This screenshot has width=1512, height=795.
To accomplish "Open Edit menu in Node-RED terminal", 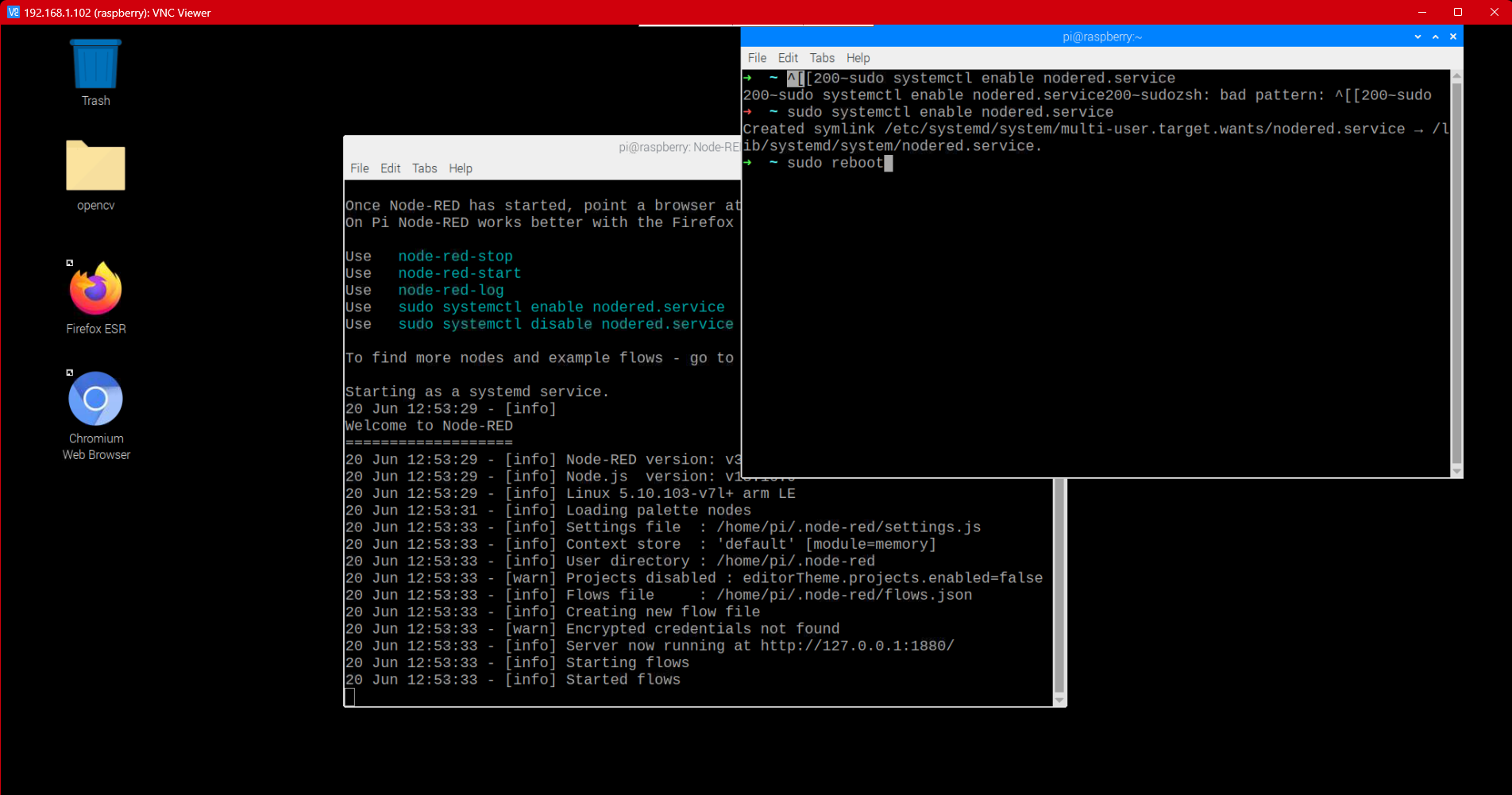I will pos(390,168).
